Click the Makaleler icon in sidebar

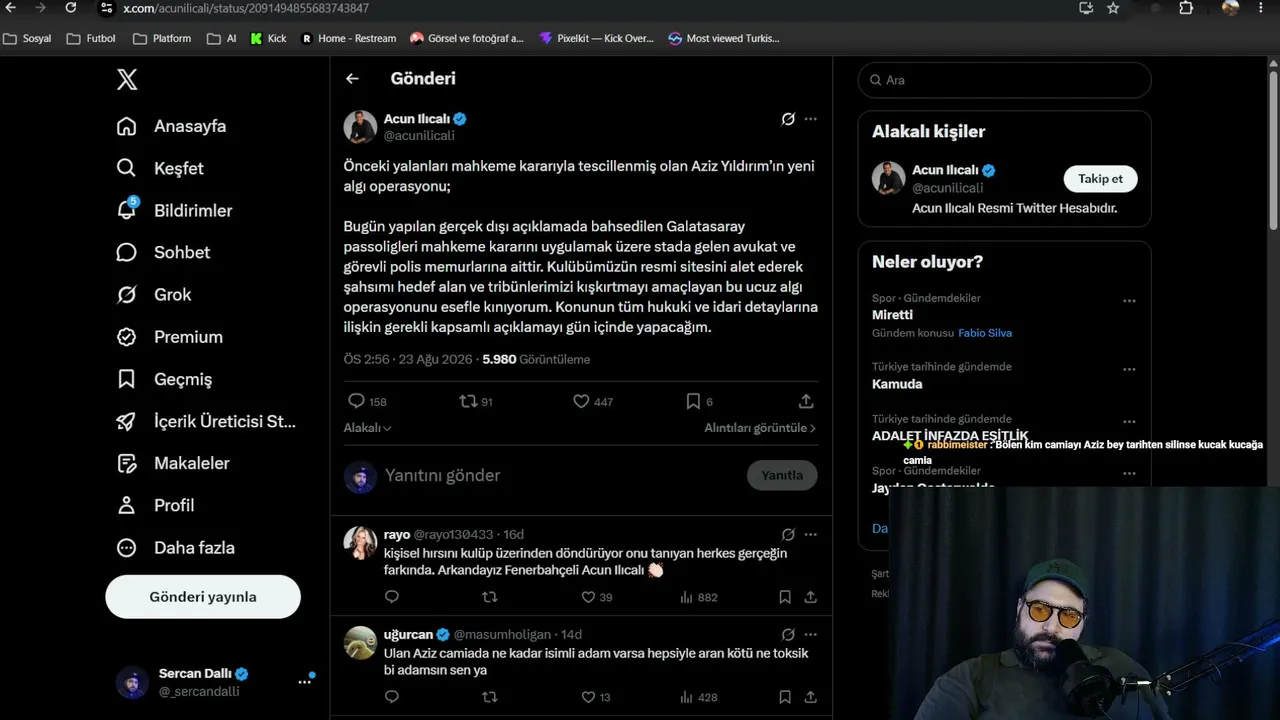(127, 463)
